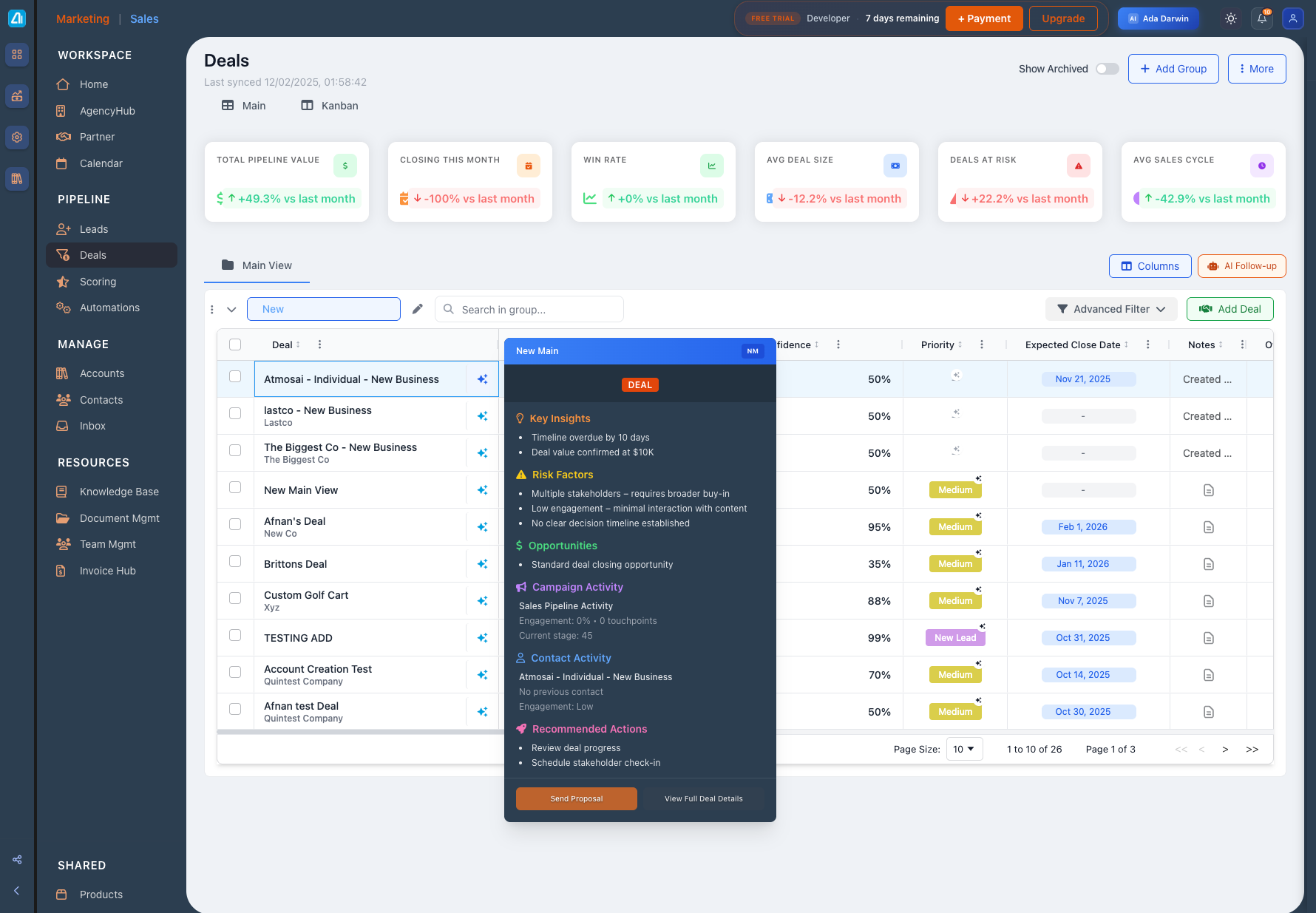Click the green Add Deal button
The width and height of the screenshot is (1316, 913).
1229,309
